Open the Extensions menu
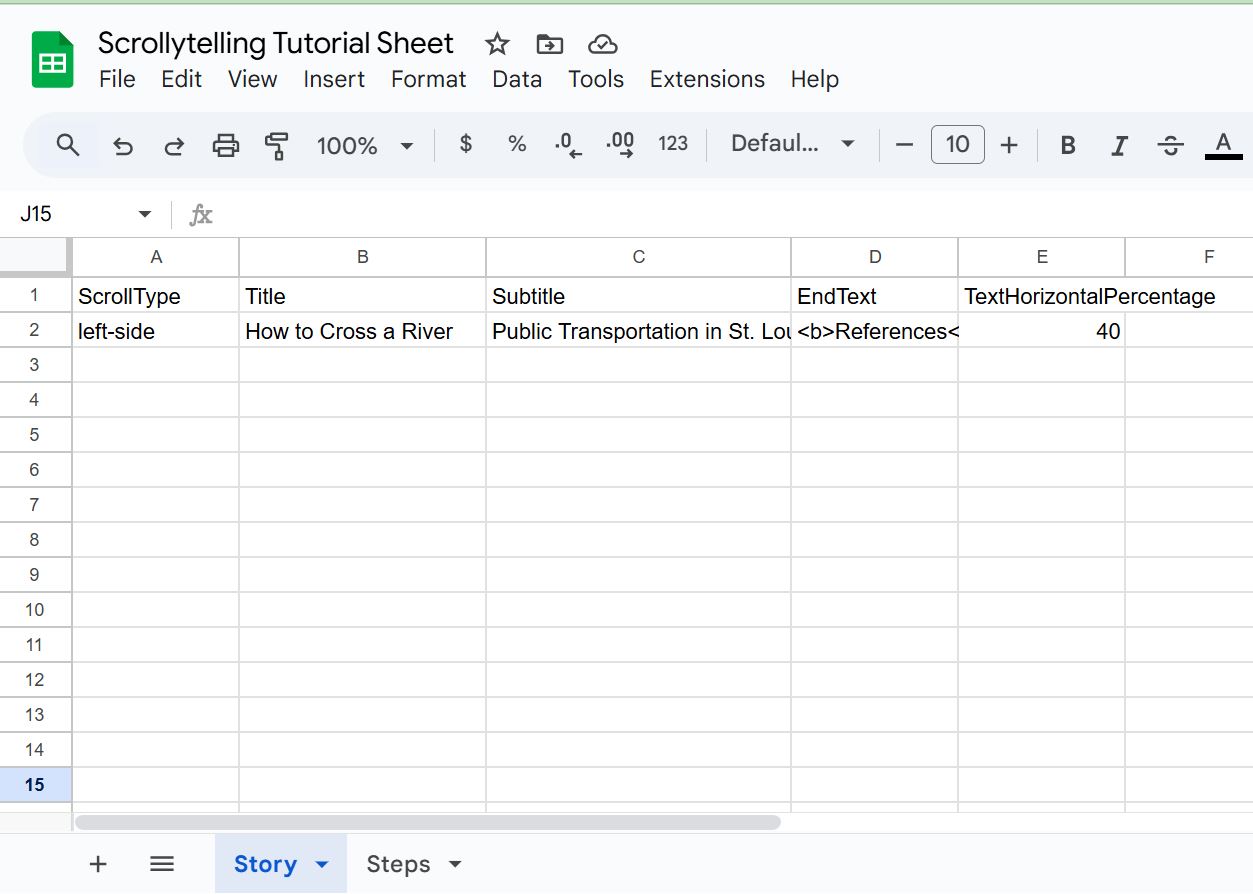This screenshot has width=1253, height=894. point(707,79)
